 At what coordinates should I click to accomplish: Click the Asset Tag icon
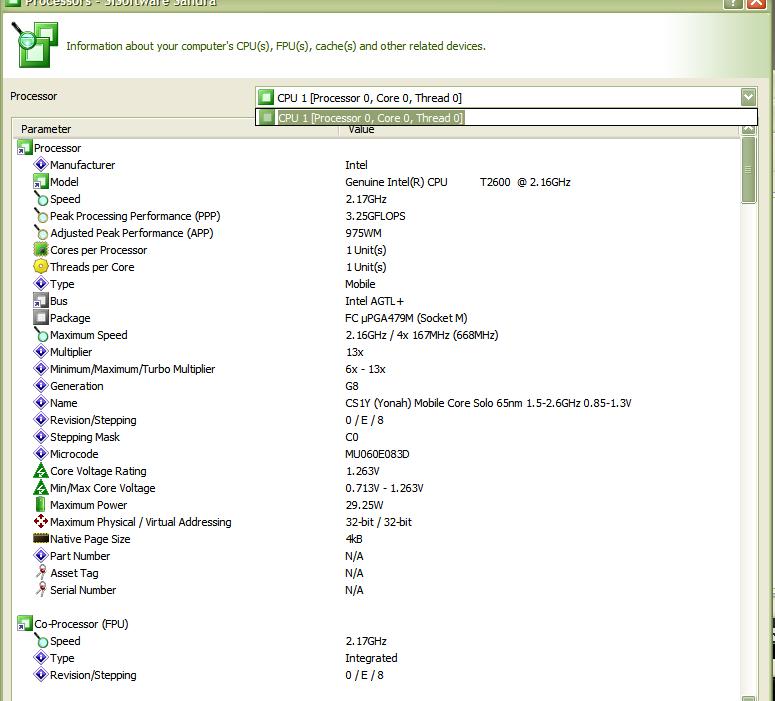pos(42,572)
